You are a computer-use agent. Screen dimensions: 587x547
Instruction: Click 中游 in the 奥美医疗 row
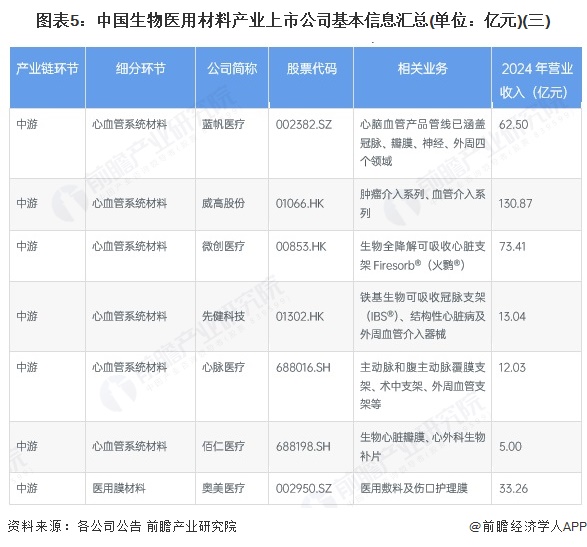pos(27,488)
